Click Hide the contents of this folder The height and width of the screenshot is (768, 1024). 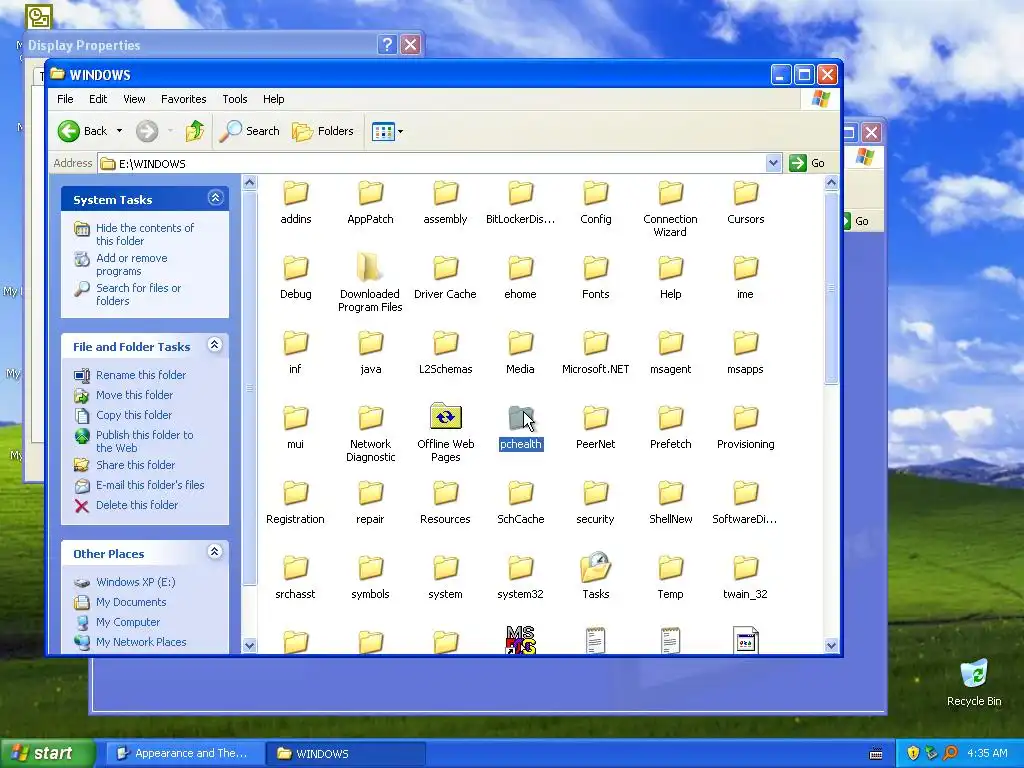point(144,234)
